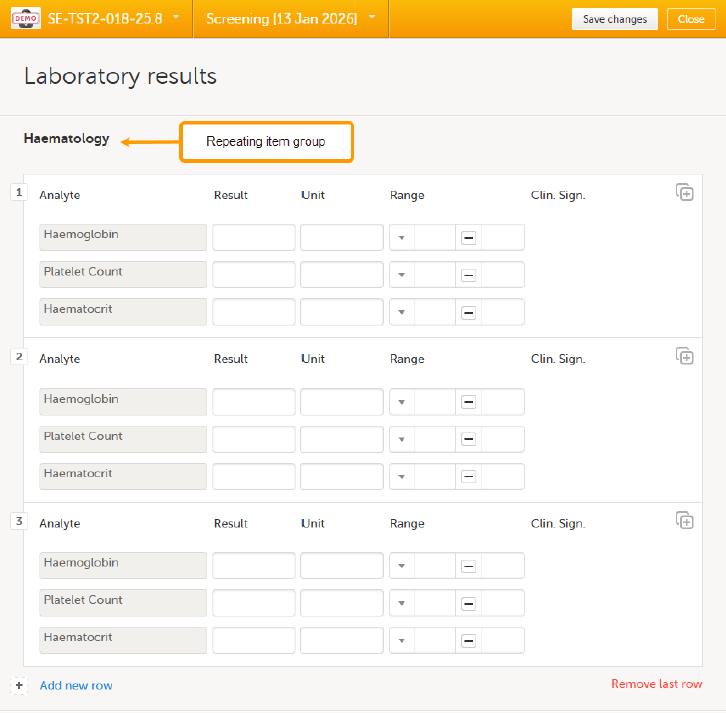Viewport: 726px width, 713px height.
Task: Click the dash icon in row 2 Platelet Count range
Action: coord(467,439)
